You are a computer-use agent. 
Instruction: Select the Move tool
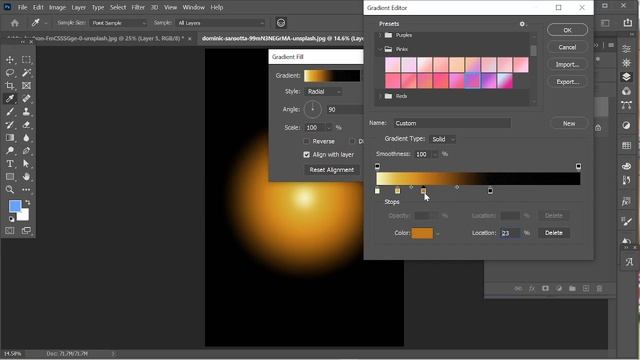click(x=10, y=60)
